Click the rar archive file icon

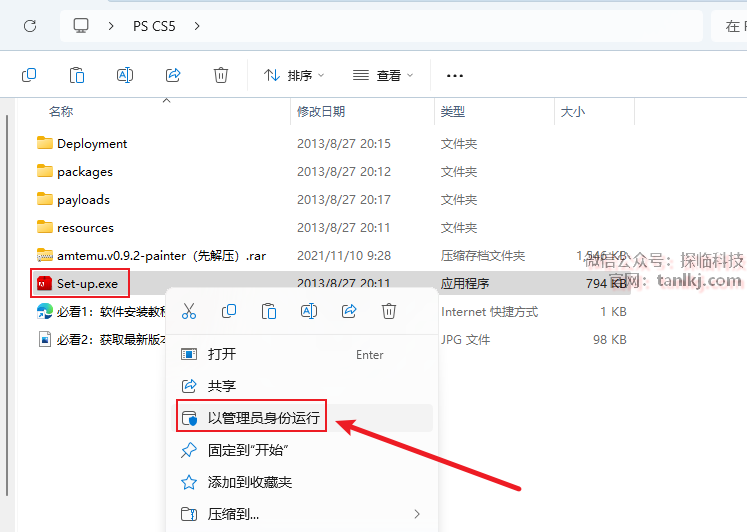45,255
